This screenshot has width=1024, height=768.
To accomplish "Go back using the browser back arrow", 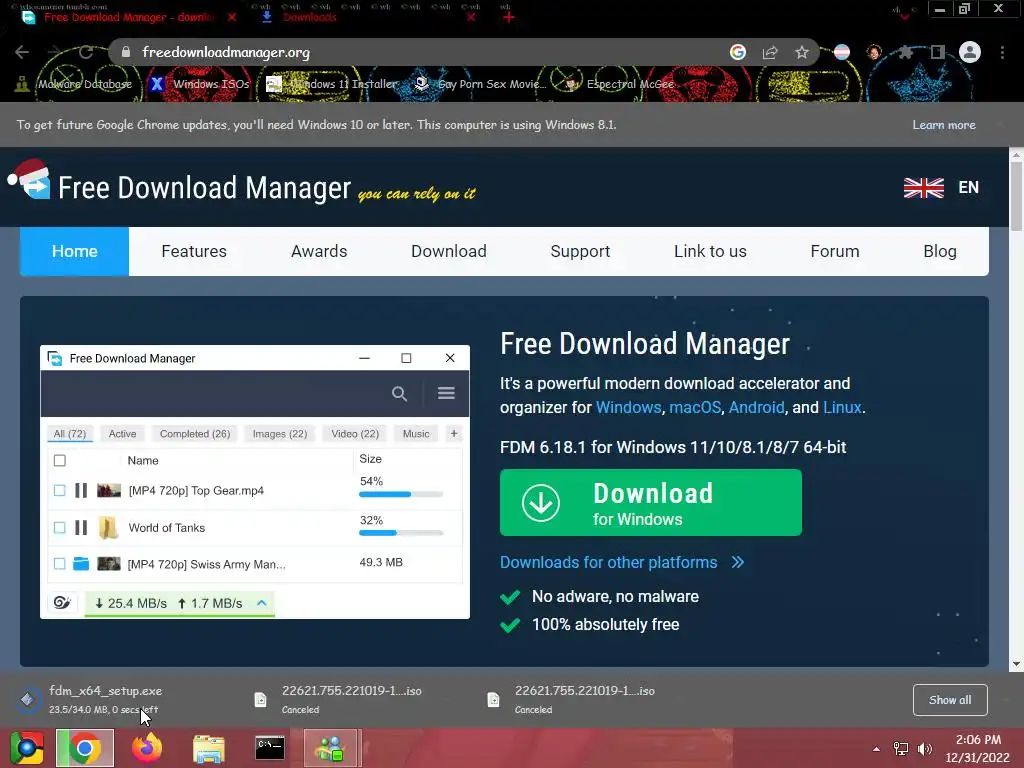I will coord(22,52).
